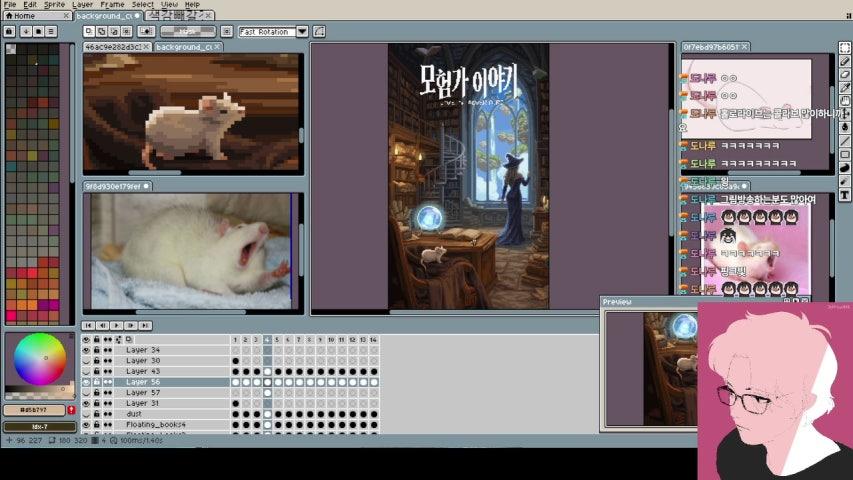Pick the Eyedropper tool

(846, 88)
